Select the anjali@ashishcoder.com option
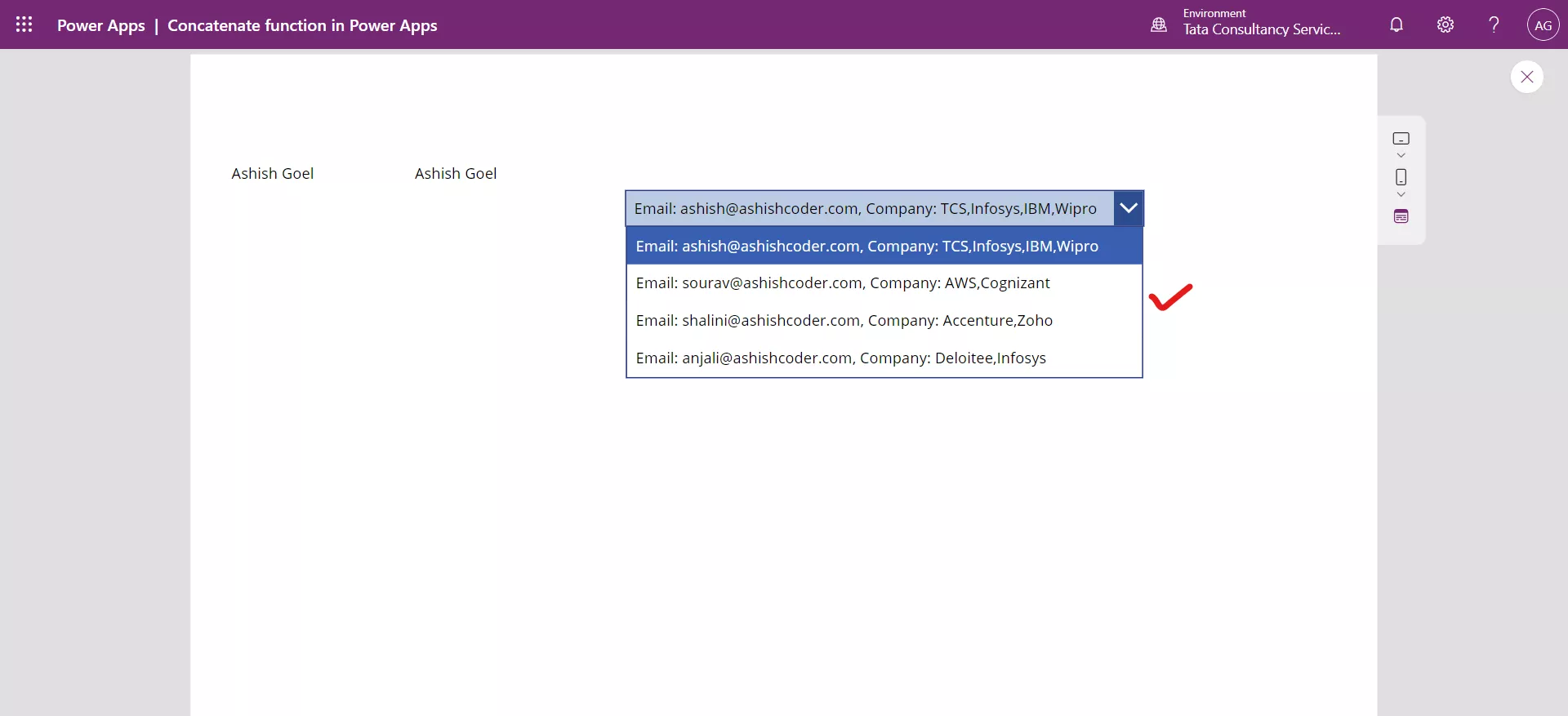Viewport: 1568px width, 716px height. (884, 358)
